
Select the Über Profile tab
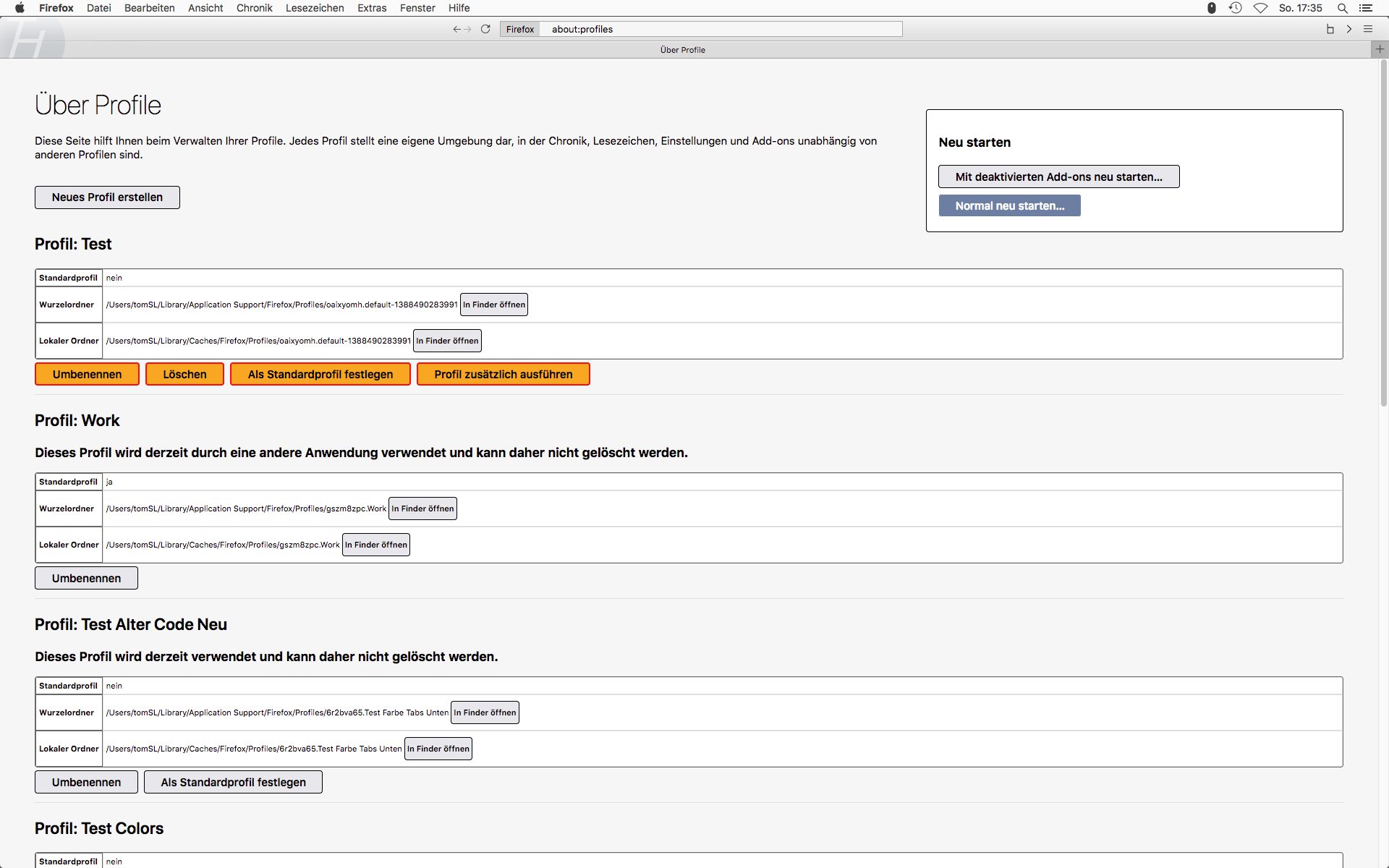682,50
